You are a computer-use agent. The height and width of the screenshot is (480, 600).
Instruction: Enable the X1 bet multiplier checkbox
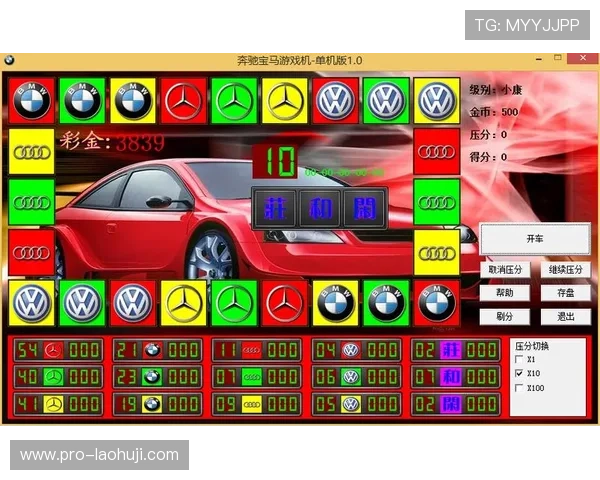point(518,359)
